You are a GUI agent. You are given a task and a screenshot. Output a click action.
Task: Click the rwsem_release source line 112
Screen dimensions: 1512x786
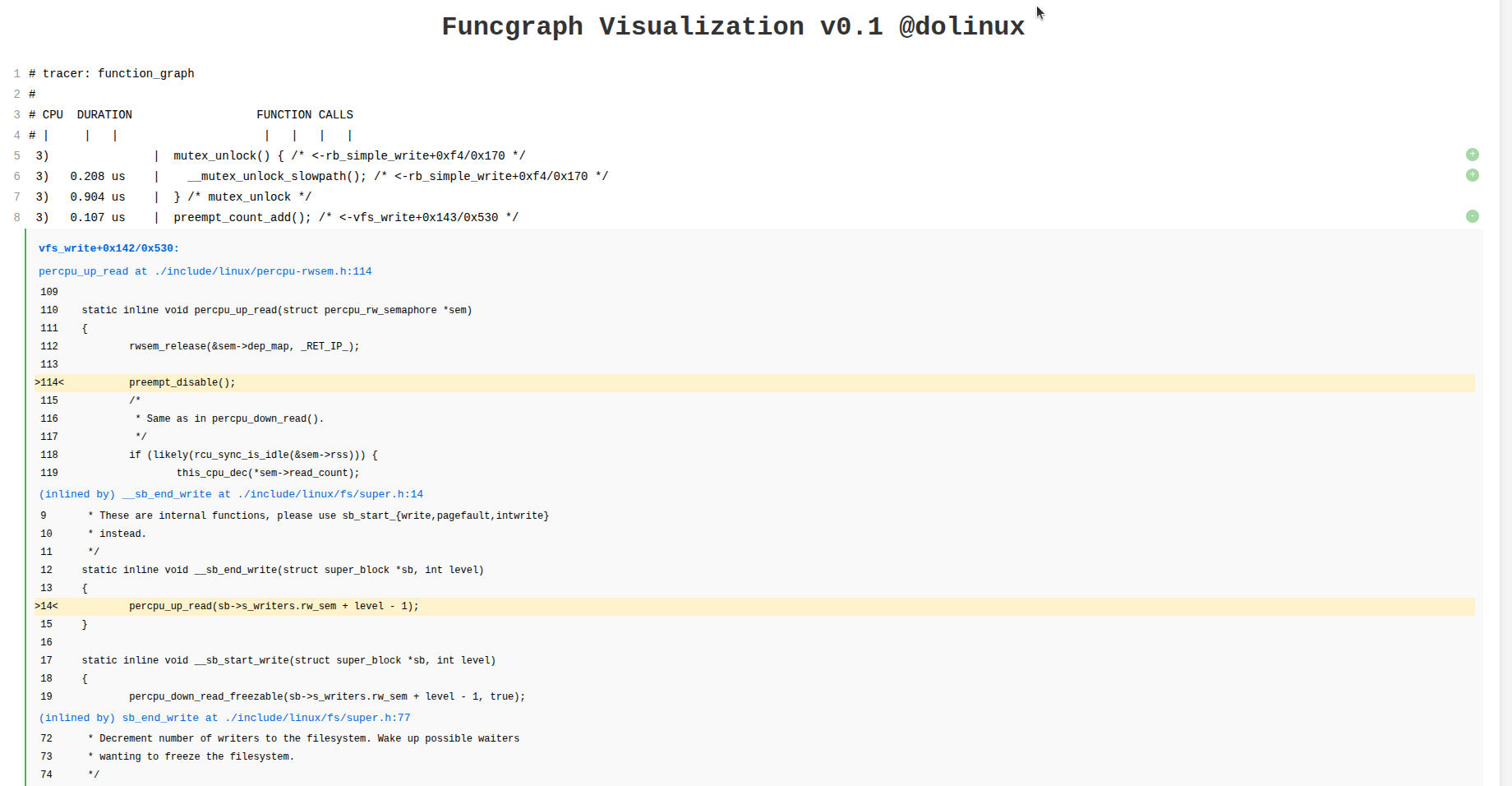point(244,346)
